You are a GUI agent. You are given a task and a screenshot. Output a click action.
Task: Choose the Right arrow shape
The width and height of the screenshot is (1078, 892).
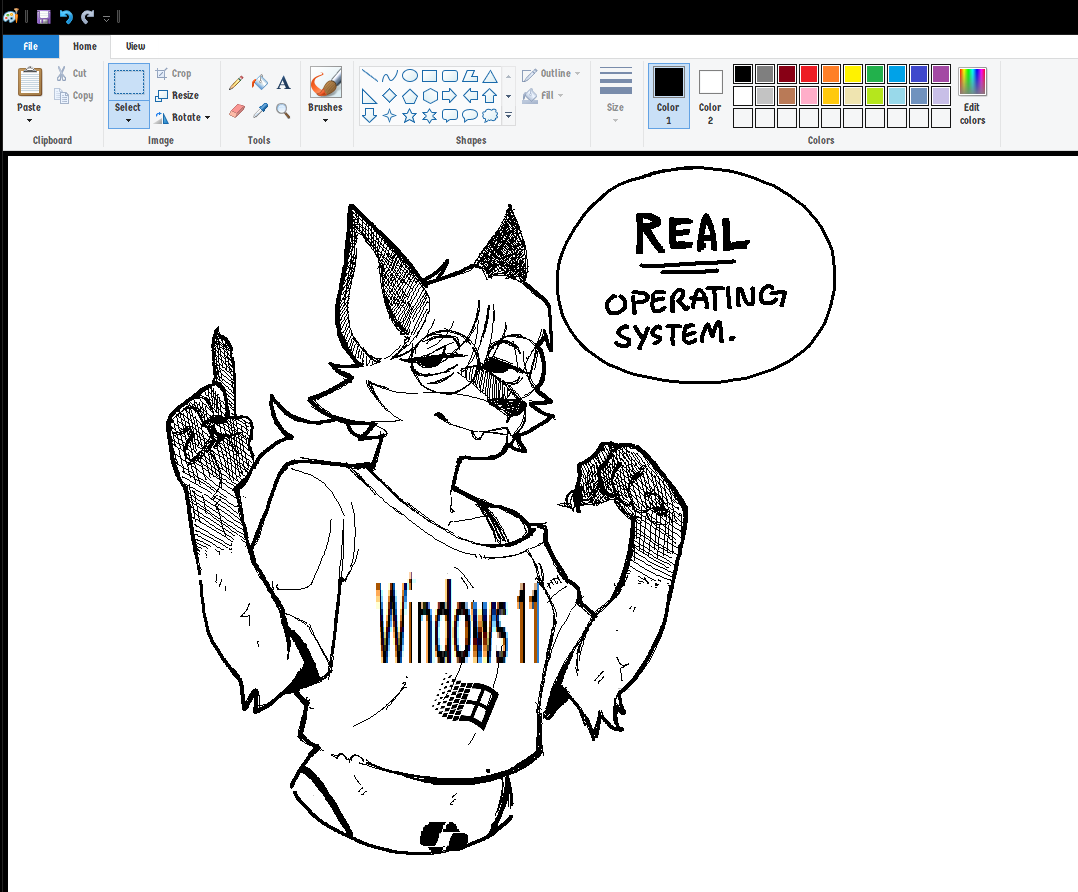click(x=450, y=96)
